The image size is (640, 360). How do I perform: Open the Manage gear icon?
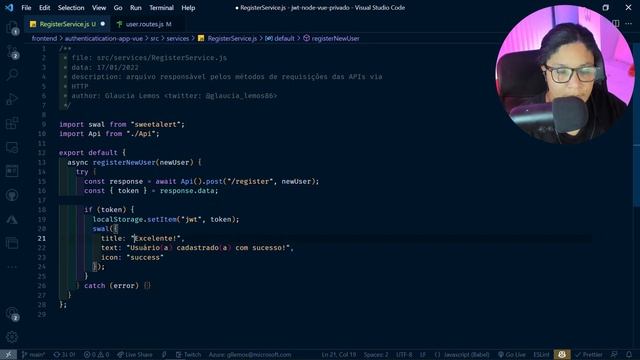tap(12, 337)
